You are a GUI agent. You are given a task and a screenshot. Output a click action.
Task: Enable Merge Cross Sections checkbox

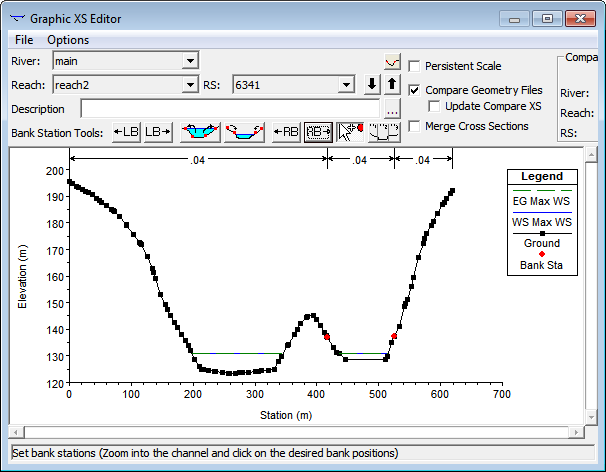tap(414, 126)
